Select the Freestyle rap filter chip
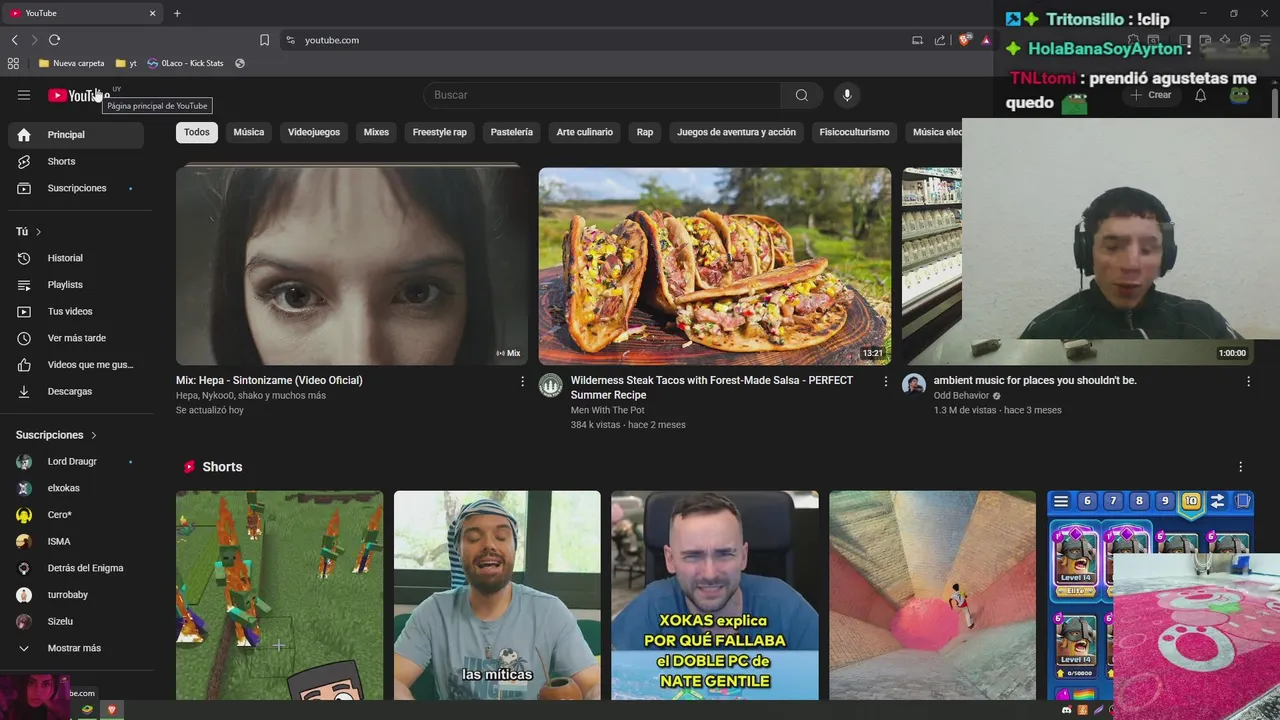Viewport: 1280px width, 720px height. coord(440,132)
